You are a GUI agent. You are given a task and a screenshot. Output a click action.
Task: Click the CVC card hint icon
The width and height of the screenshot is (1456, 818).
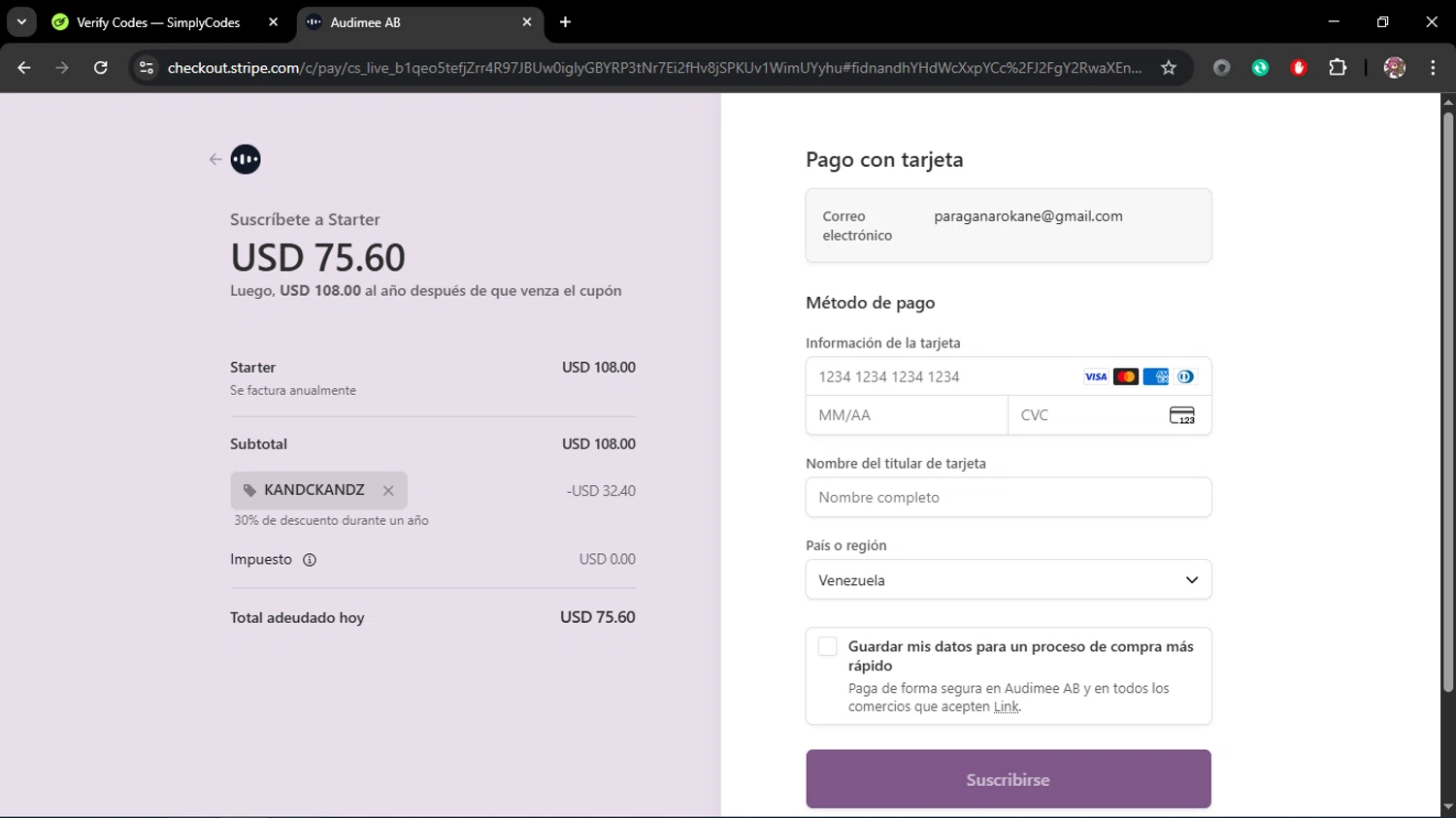pyautogui.click(x=1182, y=415)
